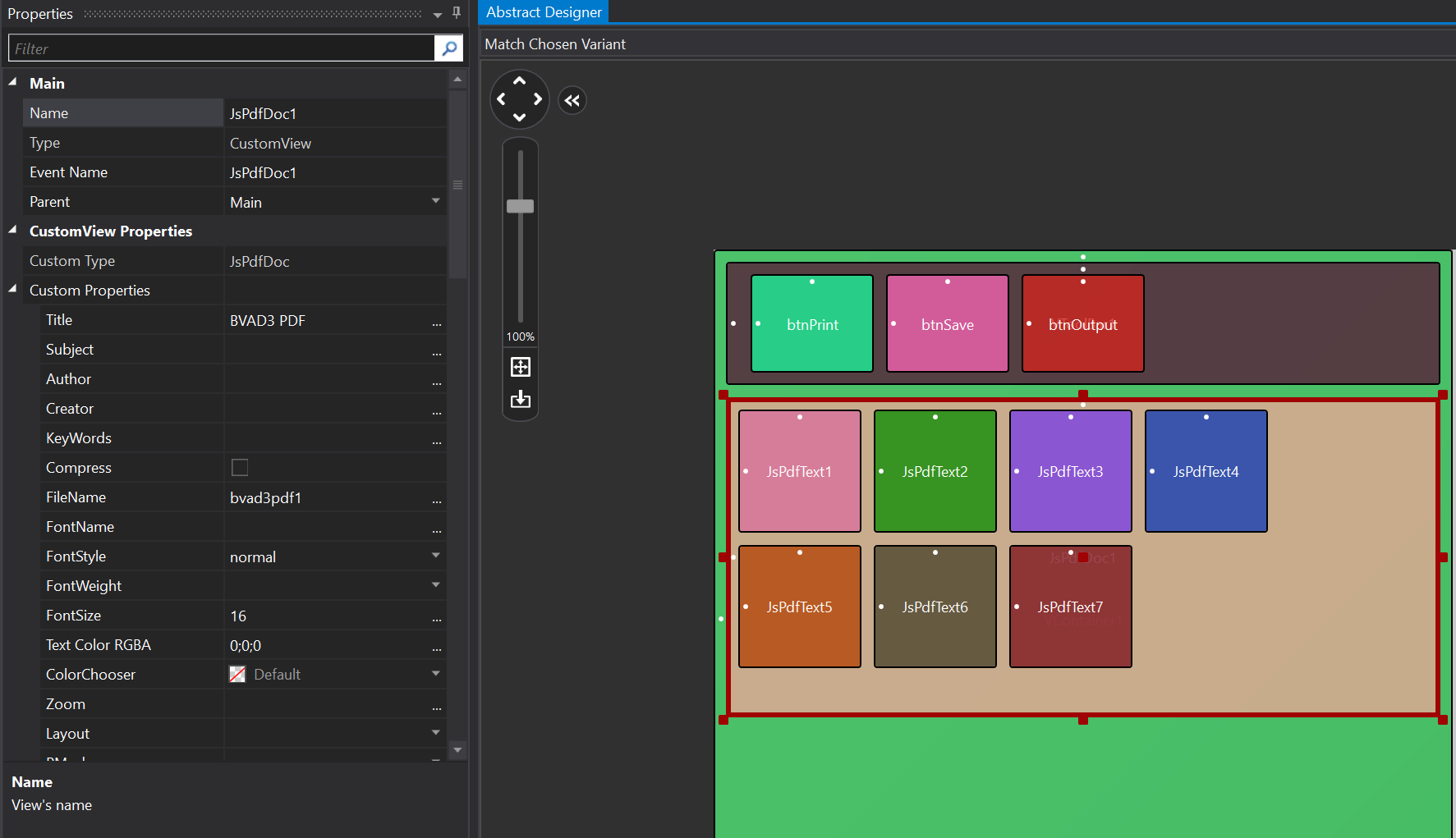Viewport: 1456px width, 838px height.
Task: Collapse the Main properties section
Action: (x=12, y=83)
